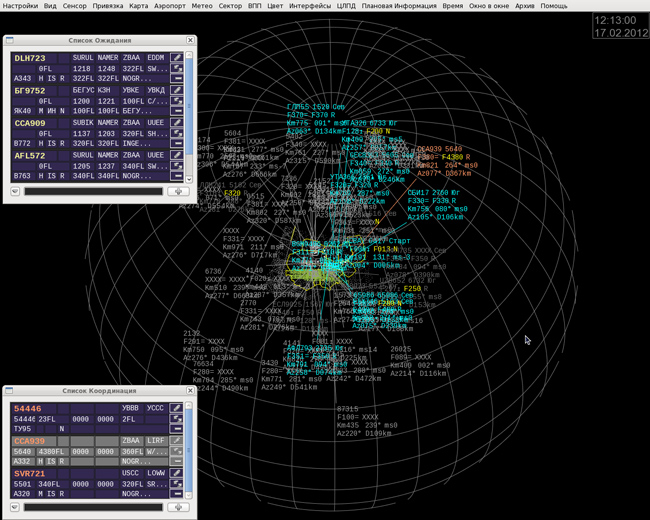Open the Интерфейсы menu

[310, 6]
